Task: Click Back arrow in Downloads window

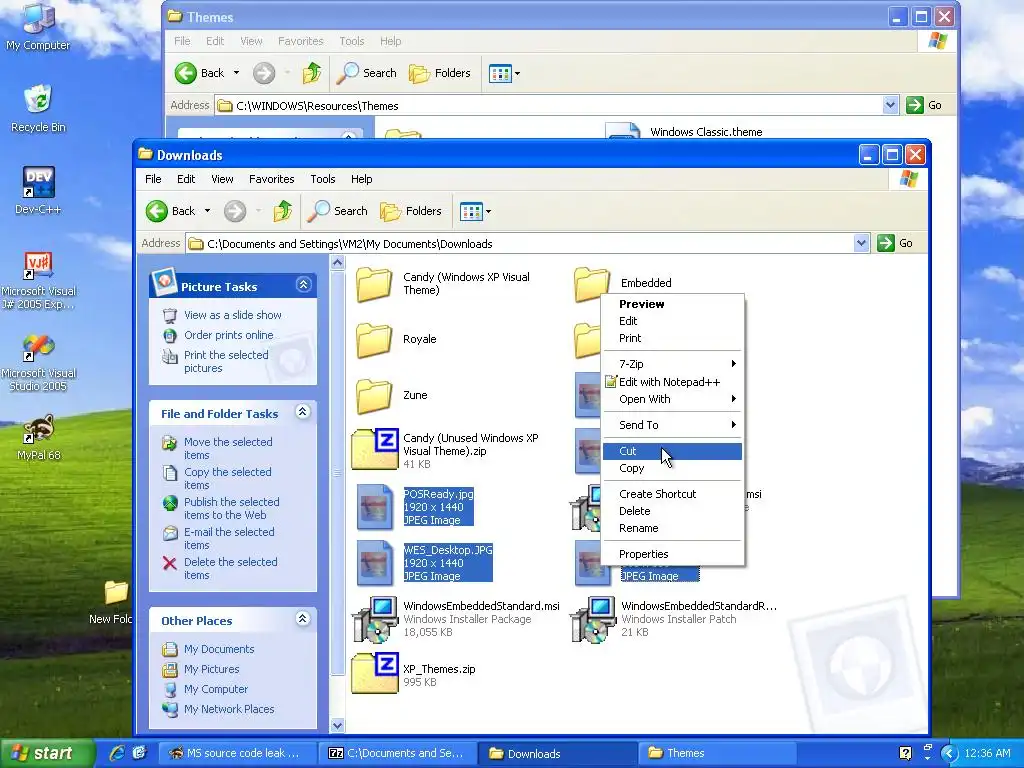Action: tap(157, 211)
